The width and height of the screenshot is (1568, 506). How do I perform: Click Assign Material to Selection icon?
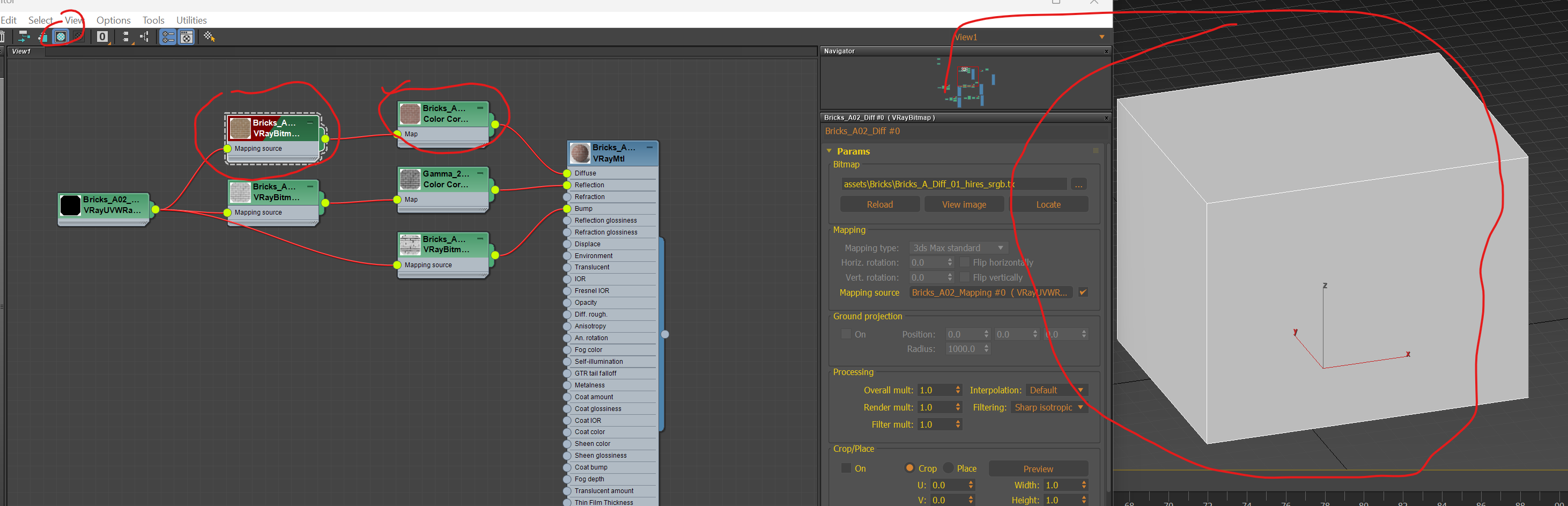[42, 36]
